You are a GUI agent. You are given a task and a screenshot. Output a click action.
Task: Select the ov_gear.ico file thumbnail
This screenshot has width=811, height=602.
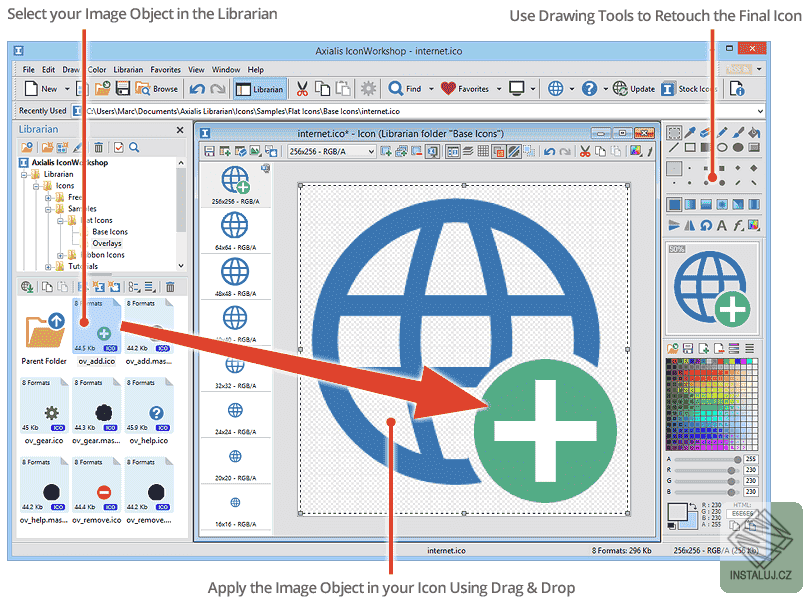pos(44,412)
